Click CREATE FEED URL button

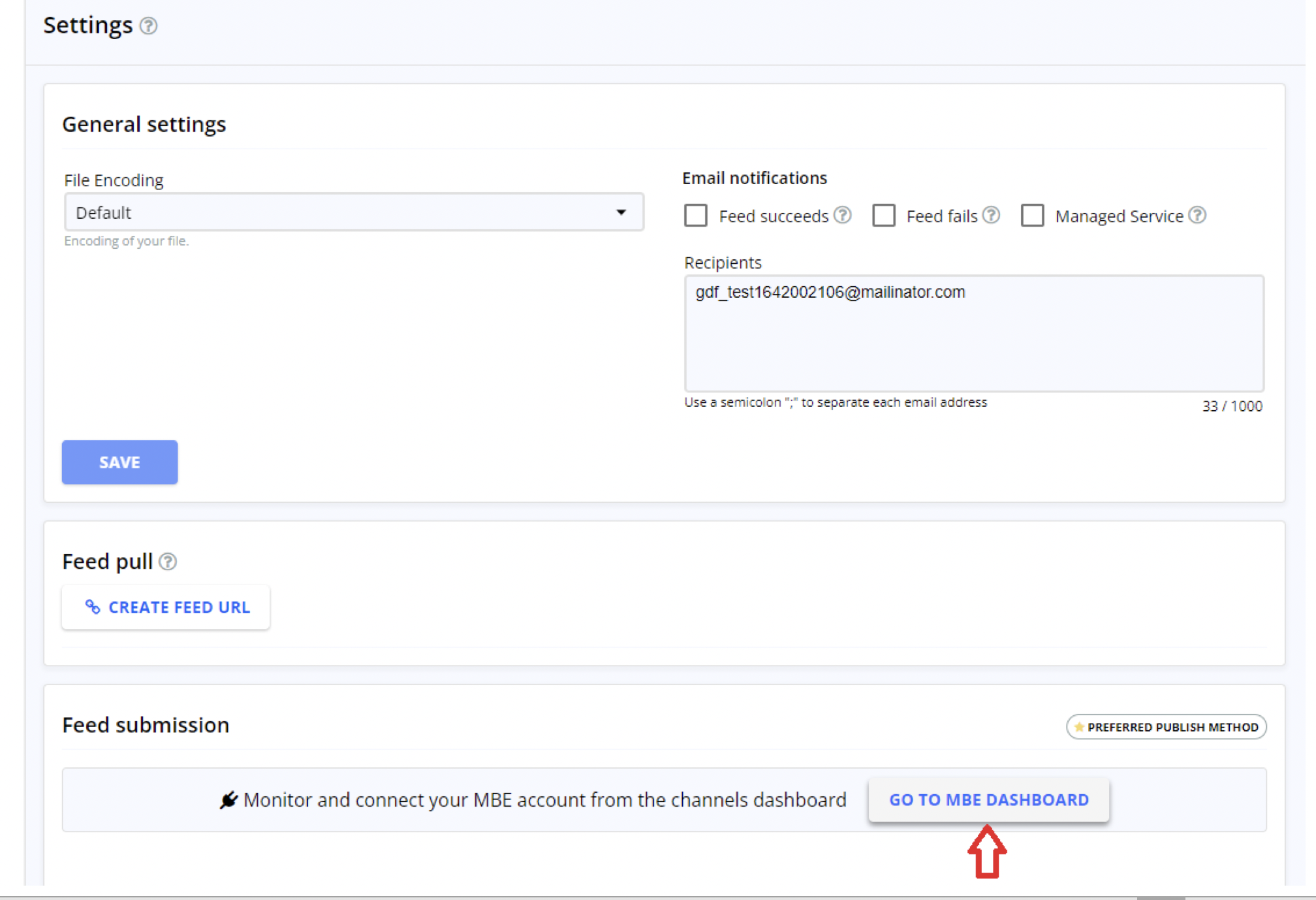[166, 607]
